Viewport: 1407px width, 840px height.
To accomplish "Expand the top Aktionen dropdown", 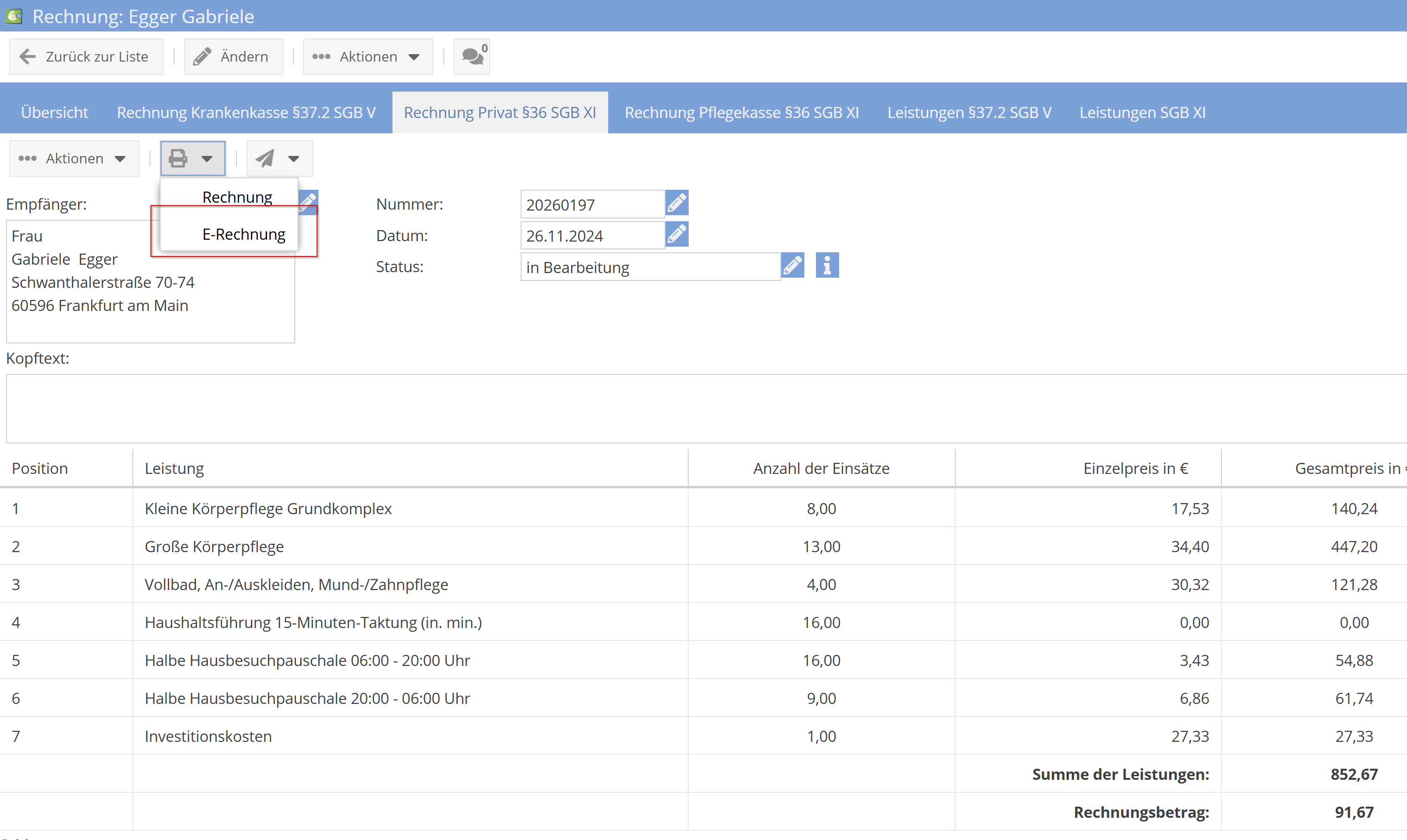I will (368, 56).
